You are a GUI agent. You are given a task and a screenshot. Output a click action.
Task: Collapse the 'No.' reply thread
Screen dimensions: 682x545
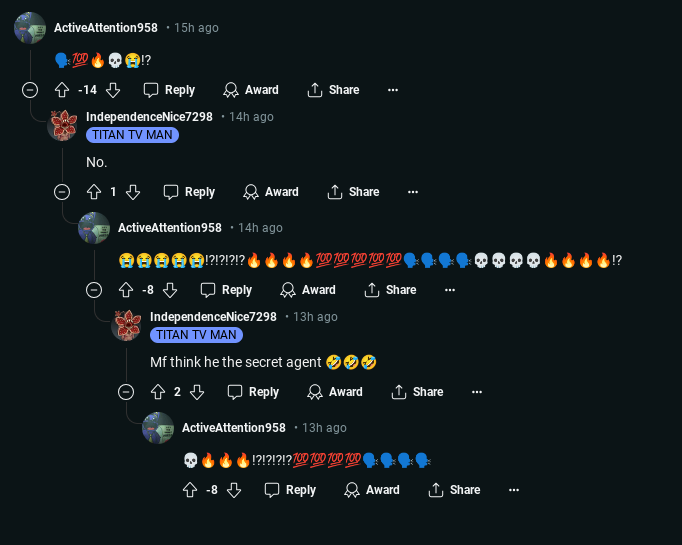(x=62, y=192)
